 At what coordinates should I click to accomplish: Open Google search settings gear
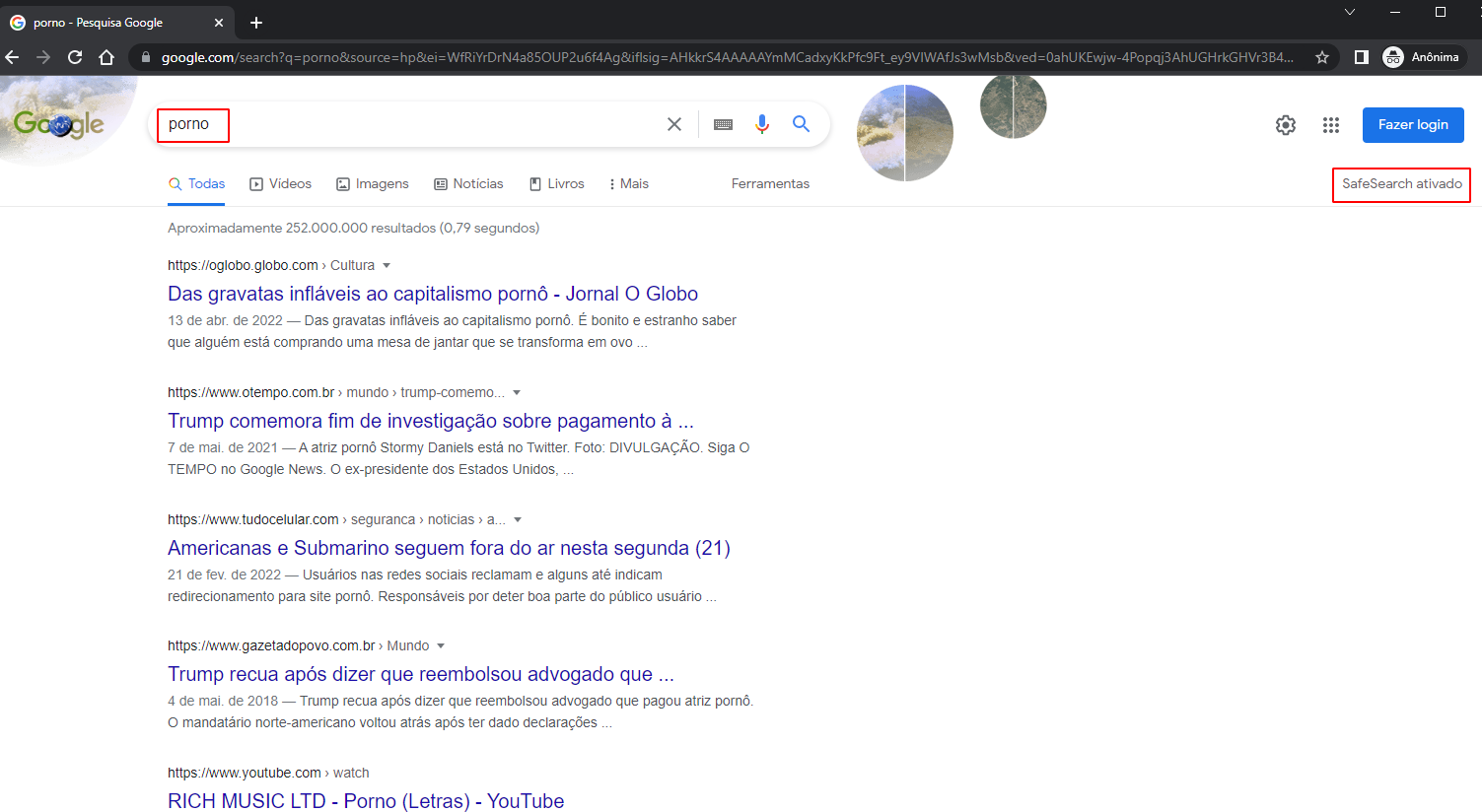[x=1286, y=125]
